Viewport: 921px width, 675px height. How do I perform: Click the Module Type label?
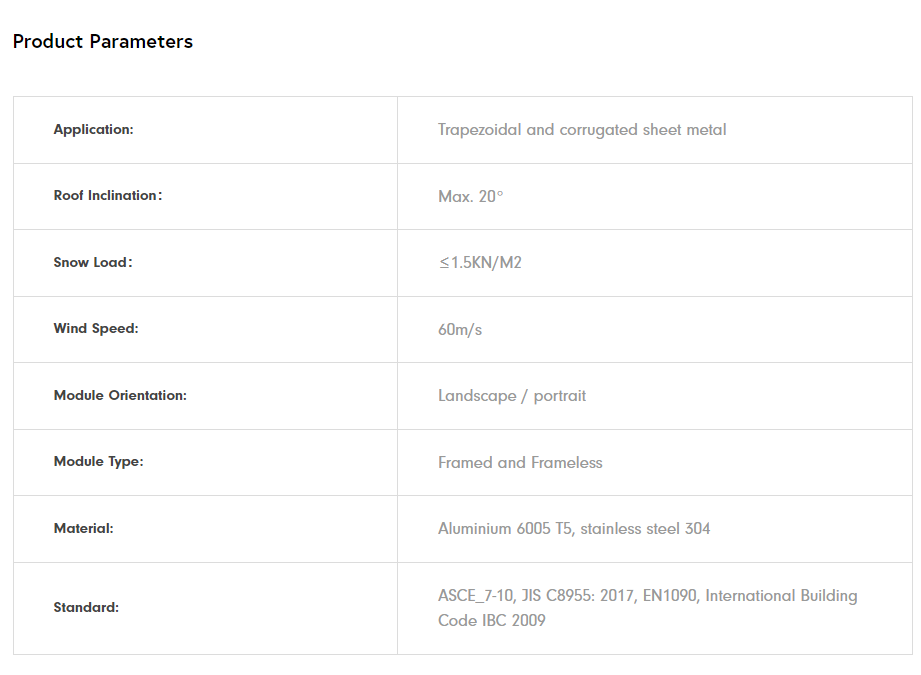point(98,462)
